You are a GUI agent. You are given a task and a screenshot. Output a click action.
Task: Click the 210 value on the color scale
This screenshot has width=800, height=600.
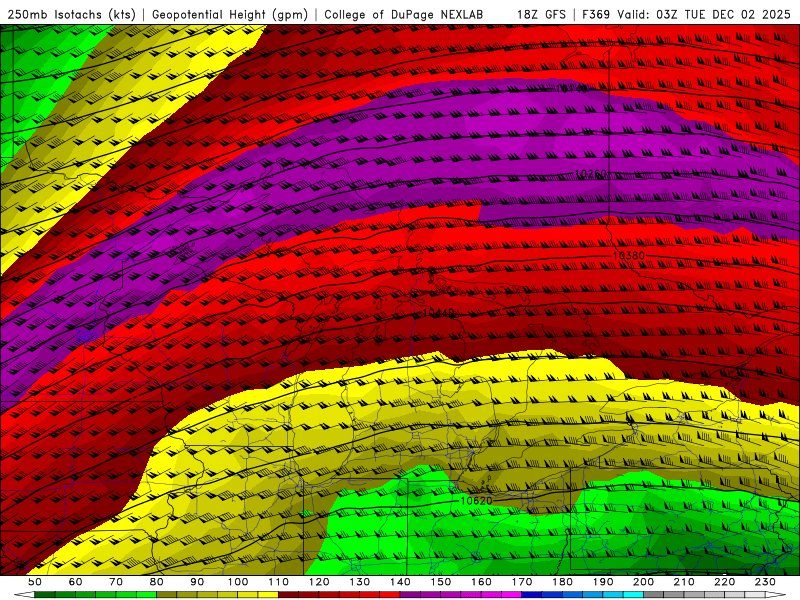[684, 582]
